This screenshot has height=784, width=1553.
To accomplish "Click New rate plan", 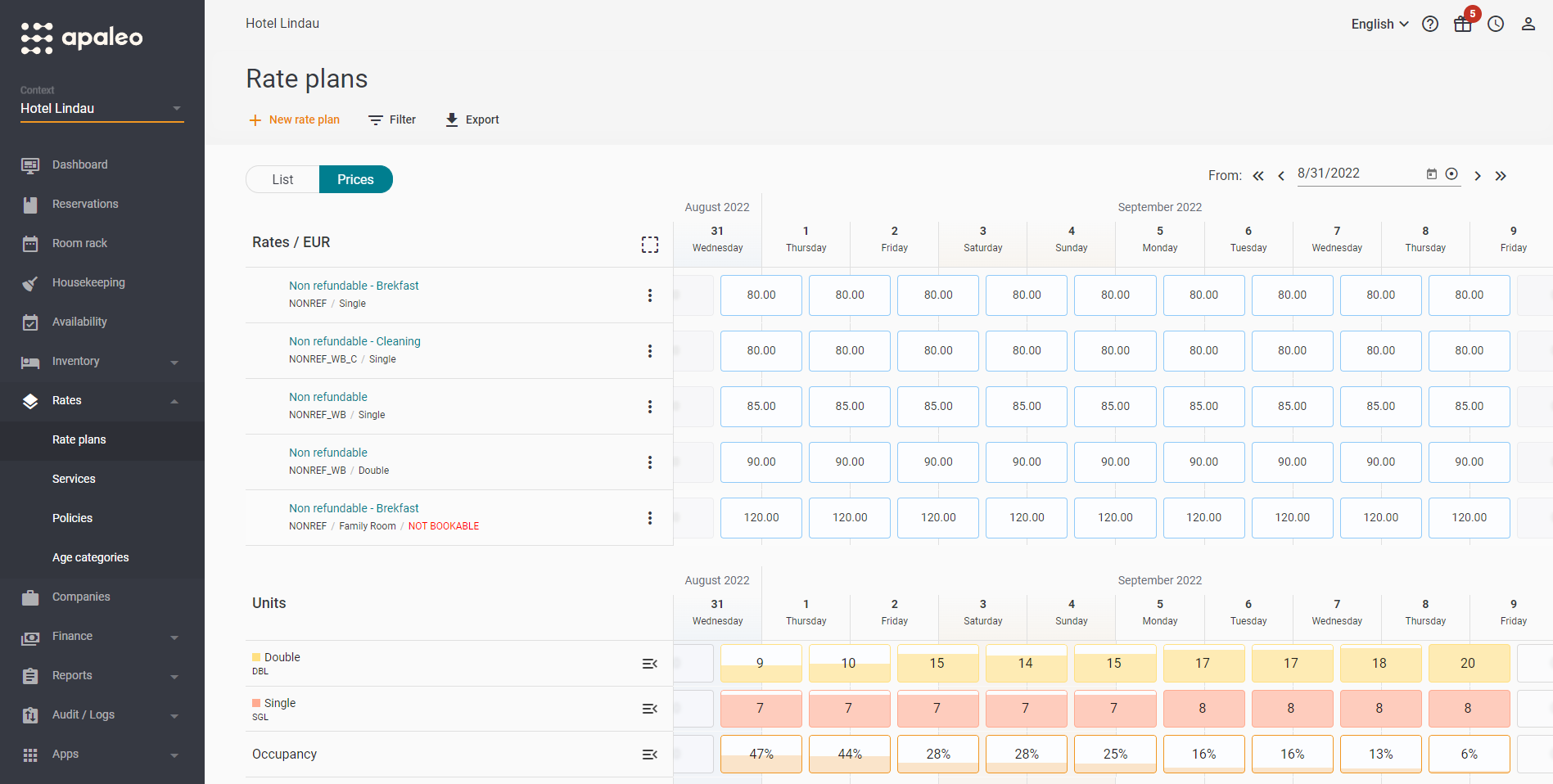I will pos(294,119).
